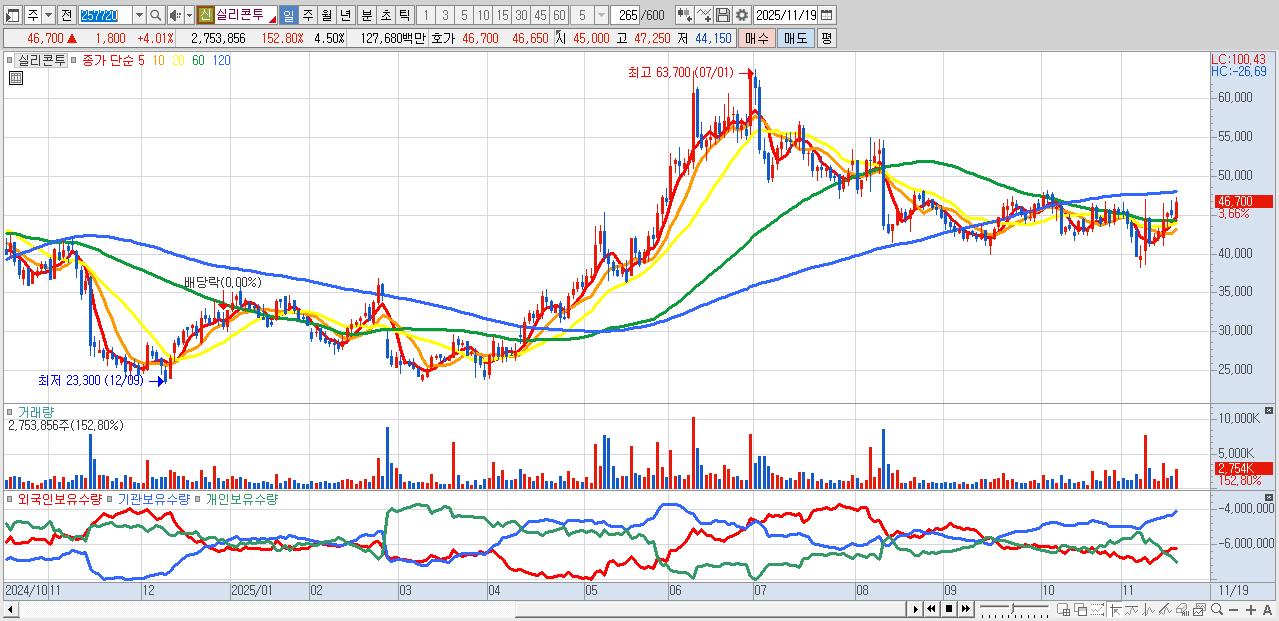The width and height of the screenshot is (1279, 621).
Task: Click the A text size icon
Action: [x=1267, y=610]
